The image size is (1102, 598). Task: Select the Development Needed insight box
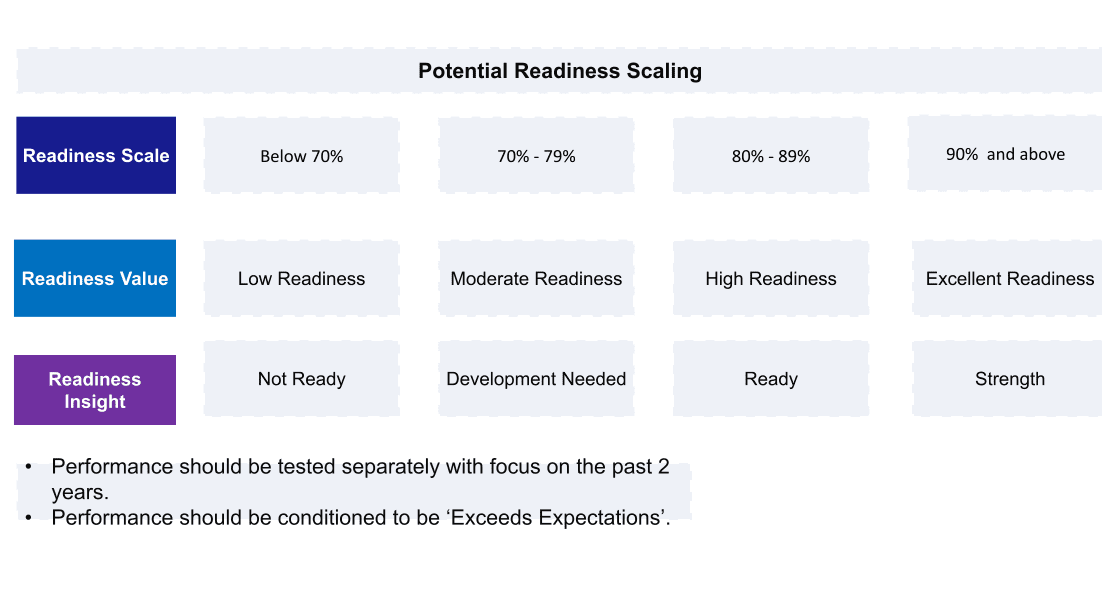pyautogui.click(x=536, y=379)
